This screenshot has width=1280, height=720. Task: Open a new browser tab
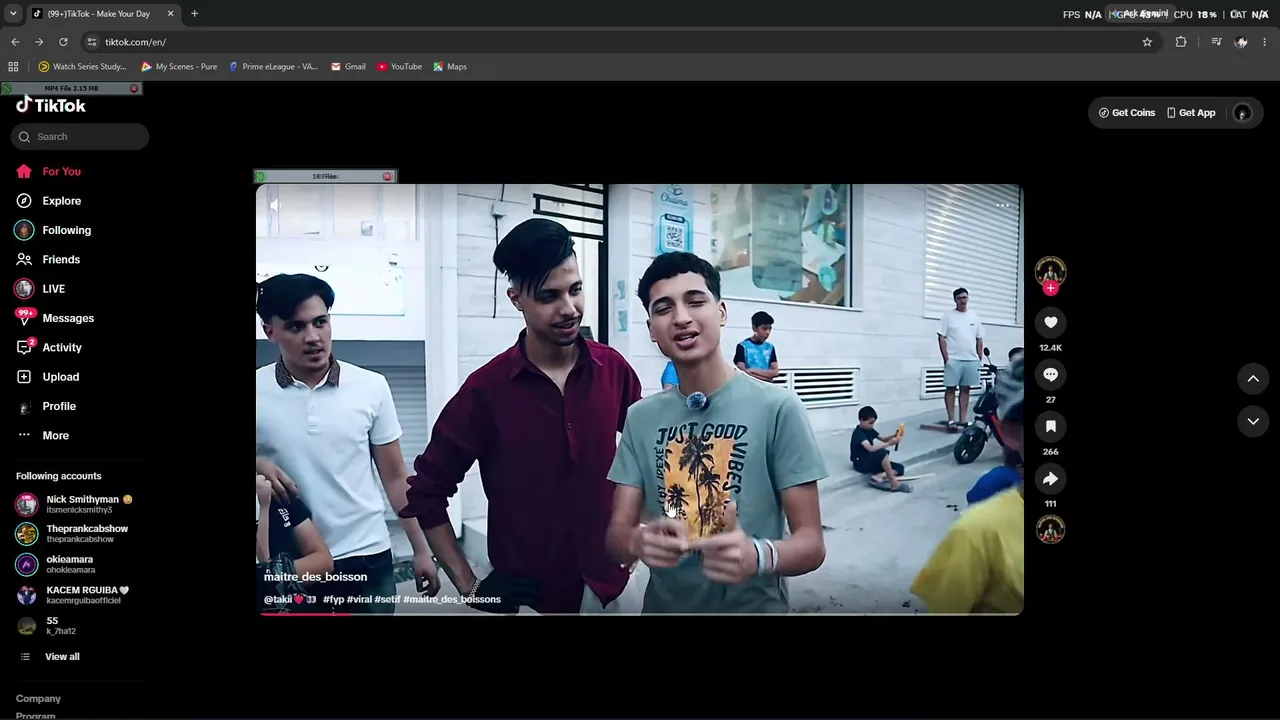(x=194, y=14)
